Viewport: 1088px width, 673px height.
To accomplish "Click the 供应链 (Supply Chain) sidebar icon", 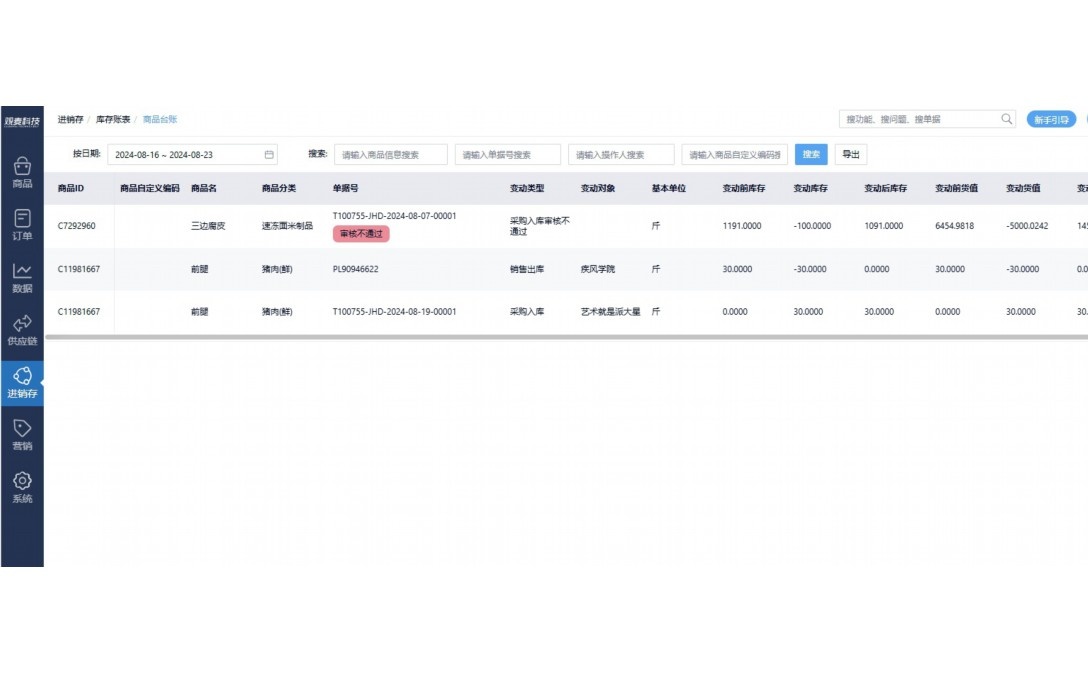I will pyautogui.click(x=22, y=328).
